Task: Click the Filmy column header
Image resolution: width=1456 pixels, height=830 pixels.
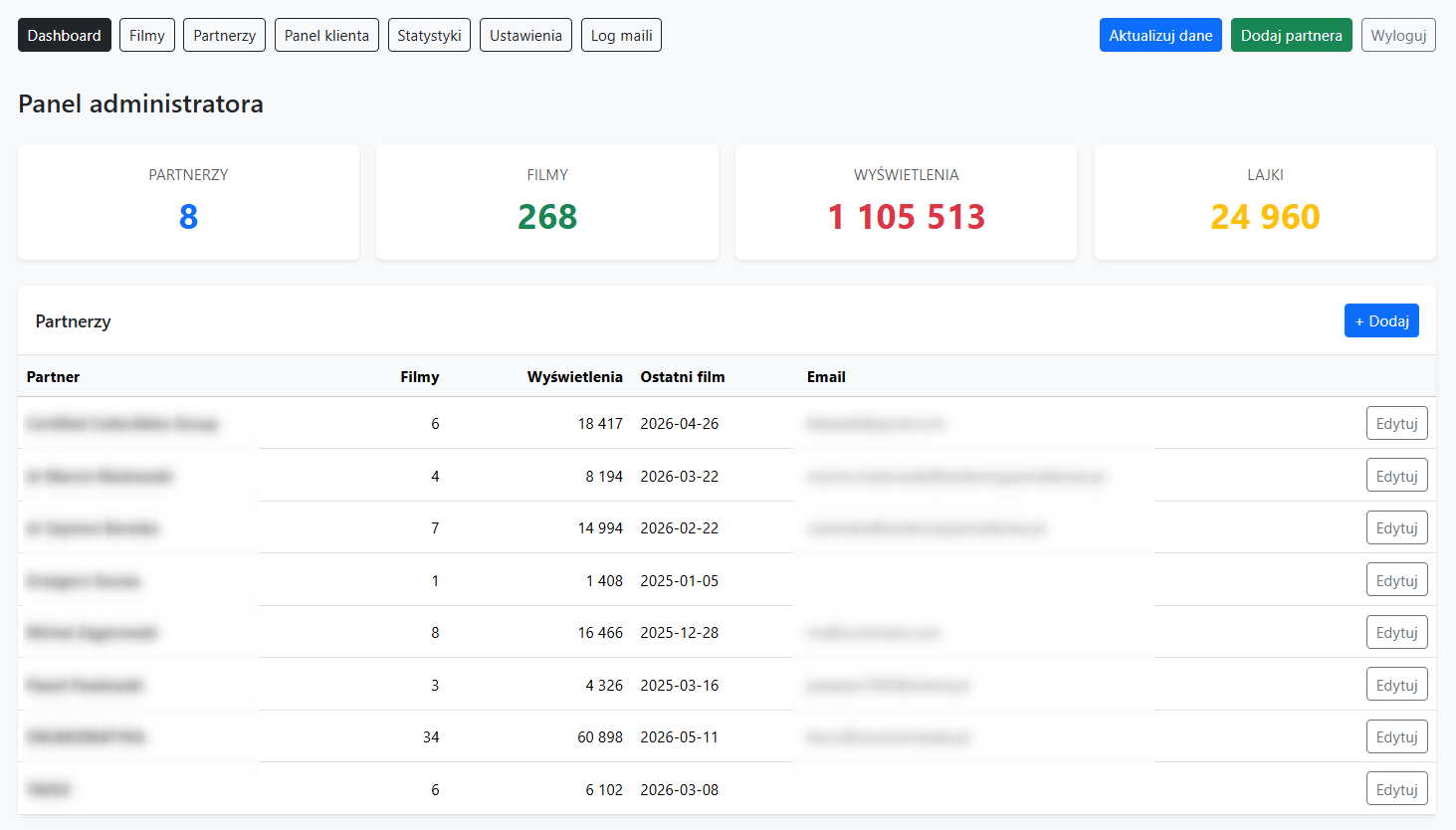Action: point(420,377)
